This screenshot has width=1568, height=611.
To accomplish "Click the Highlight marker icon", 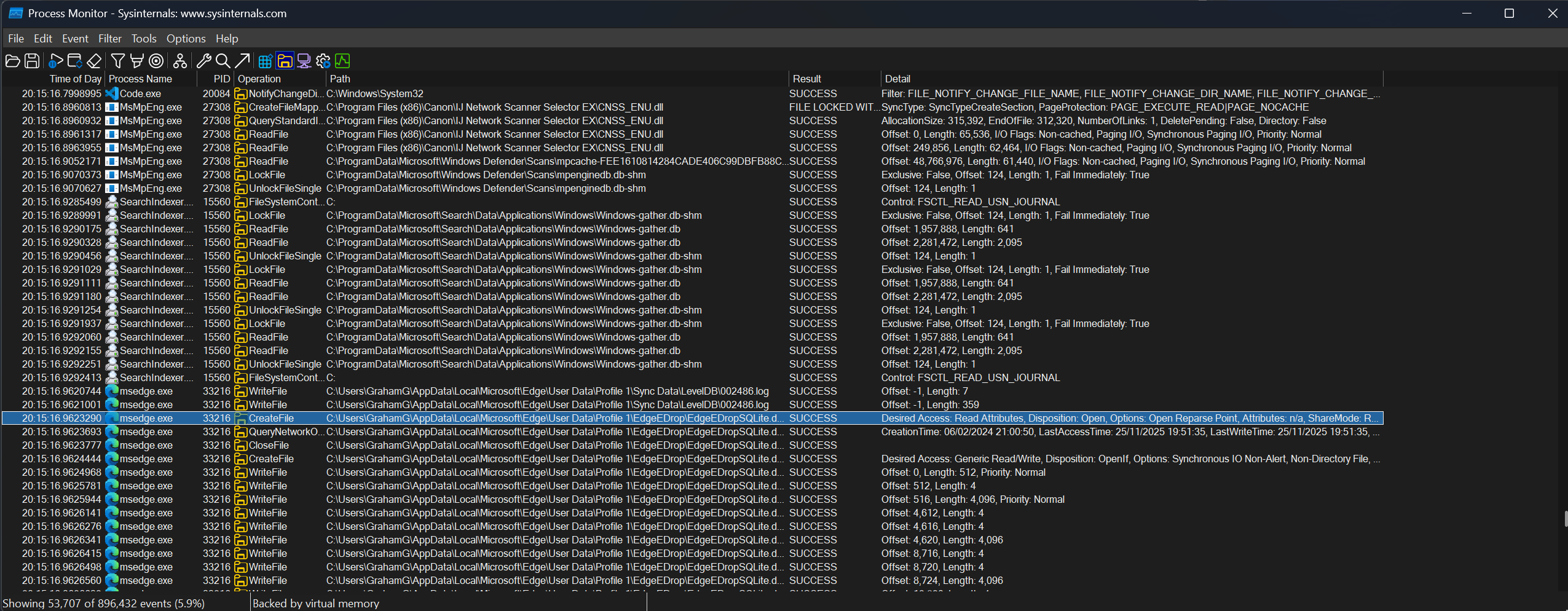I will pyautogui.click(x=137, y=61).
